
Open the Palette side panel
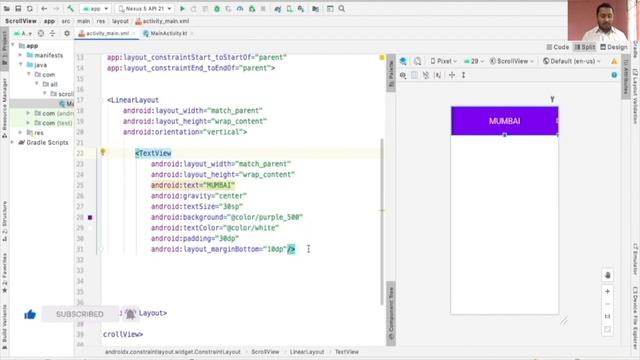coord(391,73)
